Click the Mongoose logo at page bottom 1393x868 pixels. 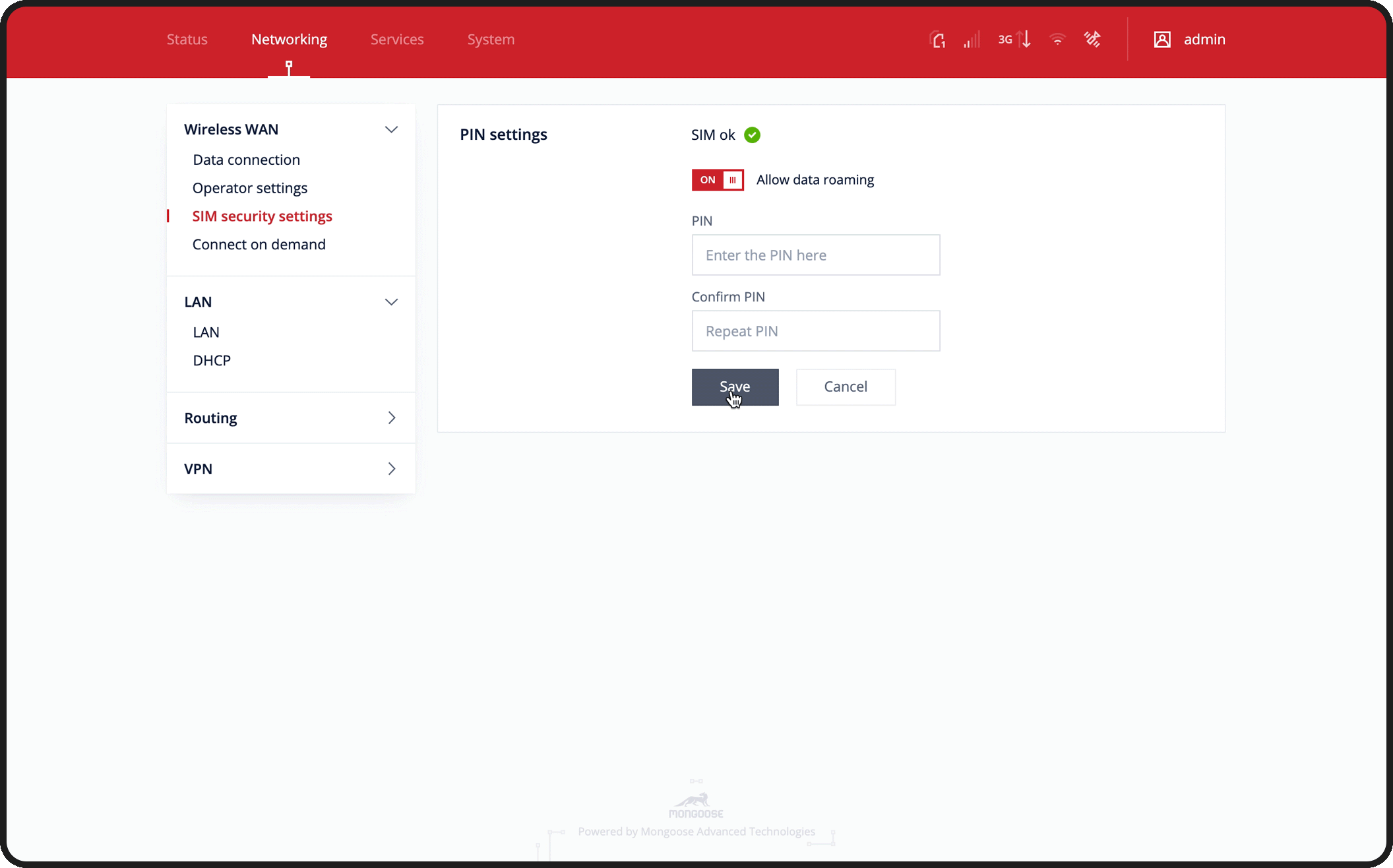(696, 801)
